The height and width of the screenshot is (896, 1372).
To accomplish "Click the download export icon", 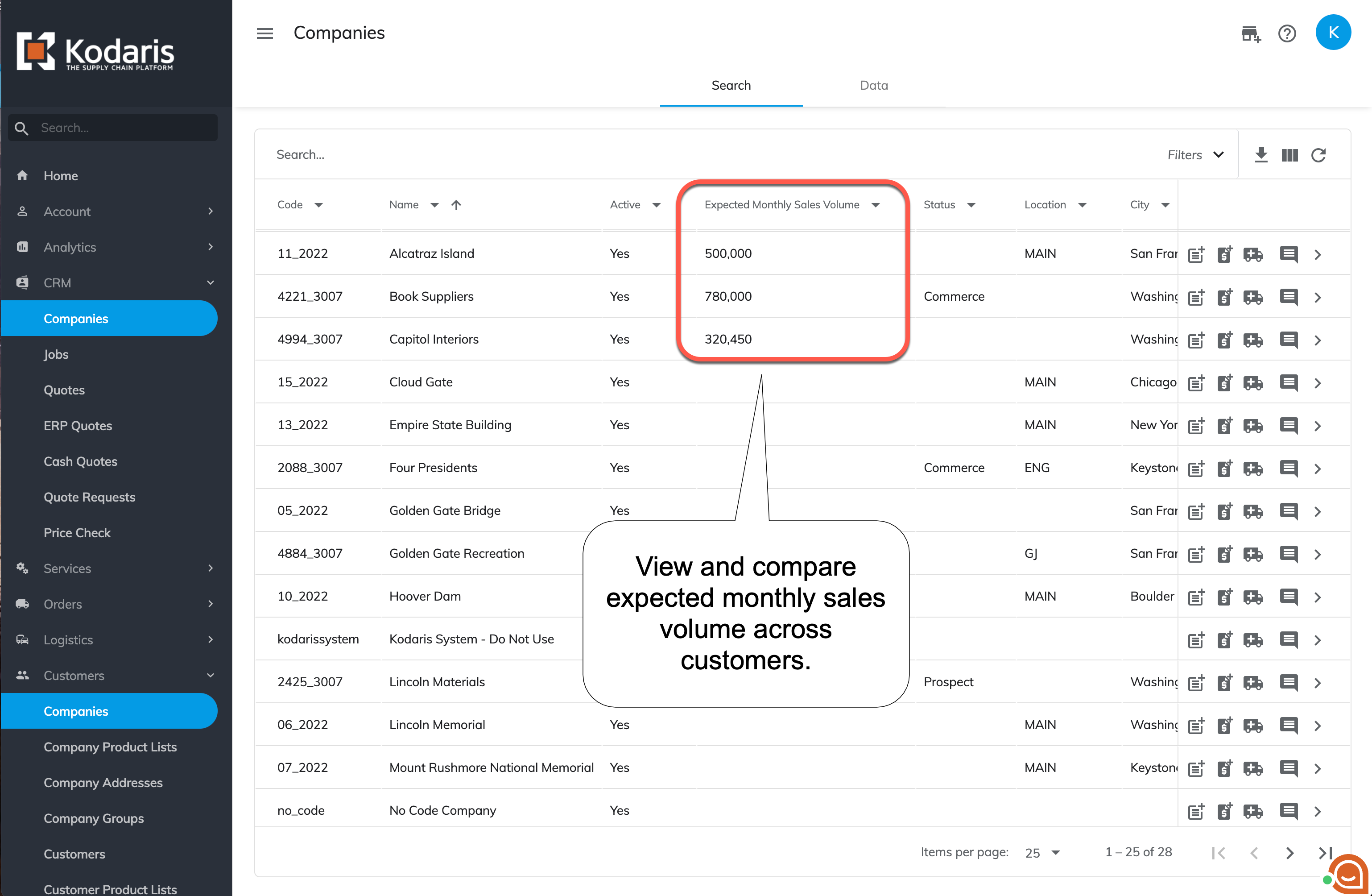I will [1261, 154].
